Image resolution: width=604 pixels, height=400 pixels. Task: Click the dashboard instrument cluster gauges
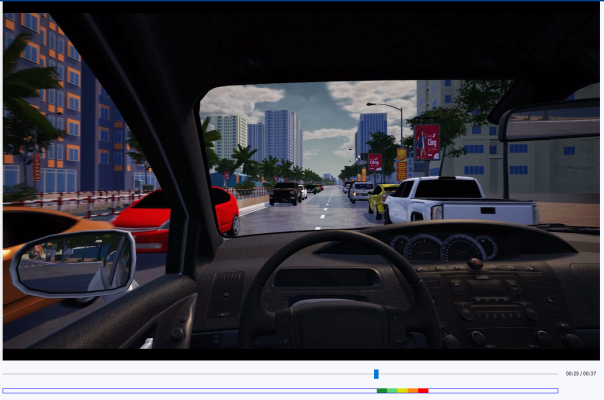[x=443, y=247]
